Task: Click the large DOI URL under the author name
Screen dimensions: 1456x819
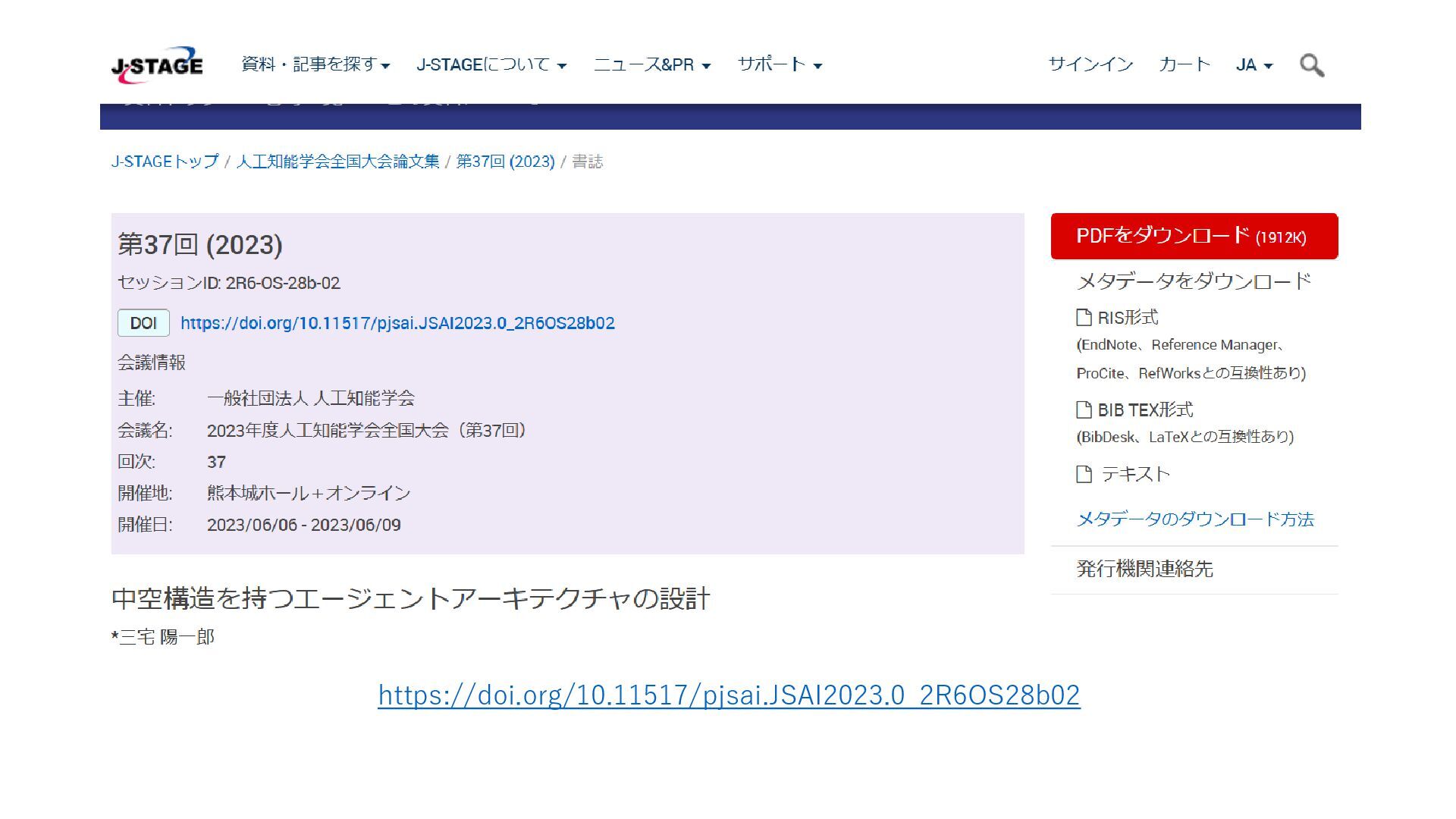Action: click(x=728, y=695)
